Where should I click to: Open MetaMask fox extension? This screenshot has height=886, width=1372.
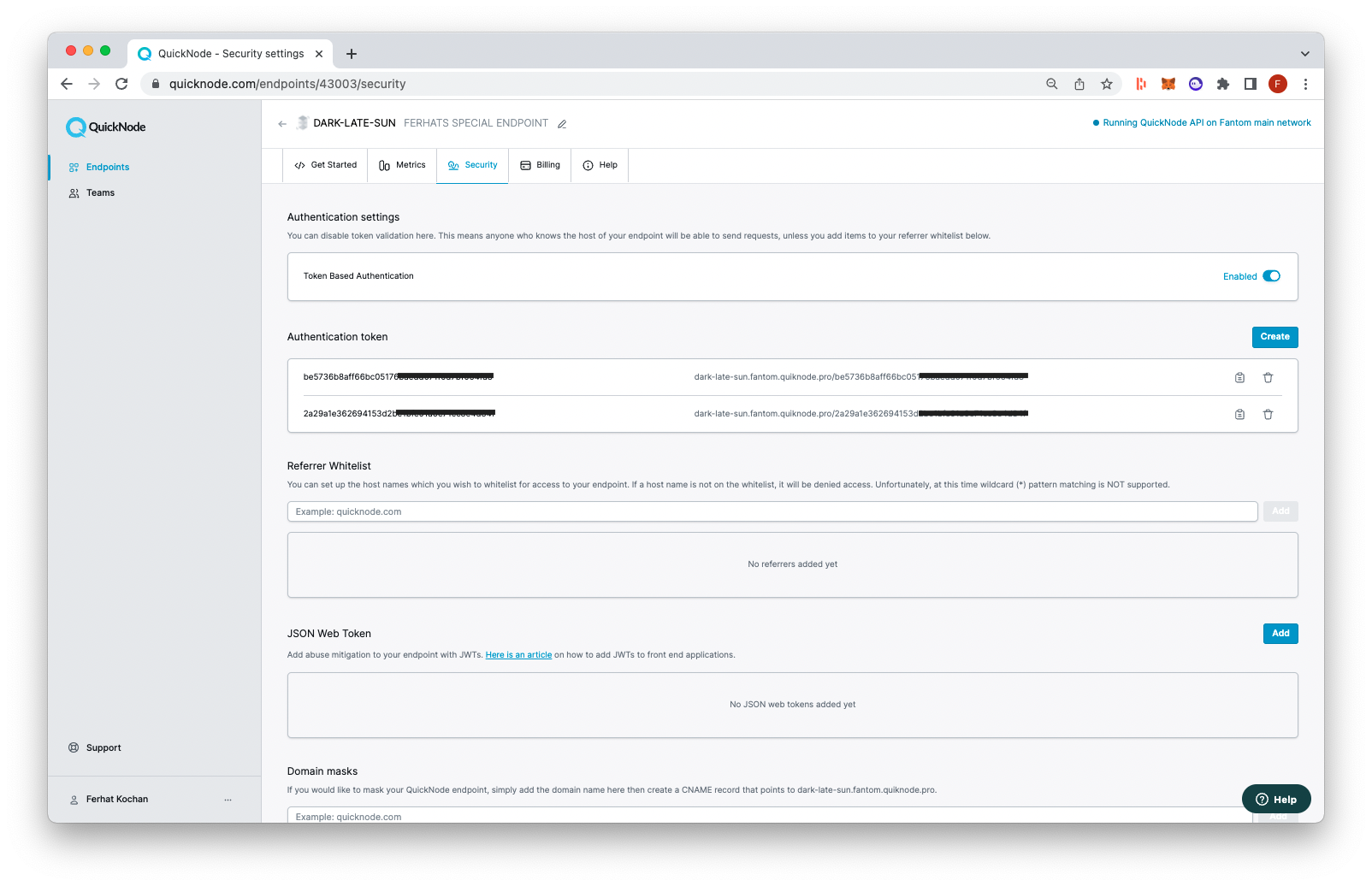click(1168, 84)
